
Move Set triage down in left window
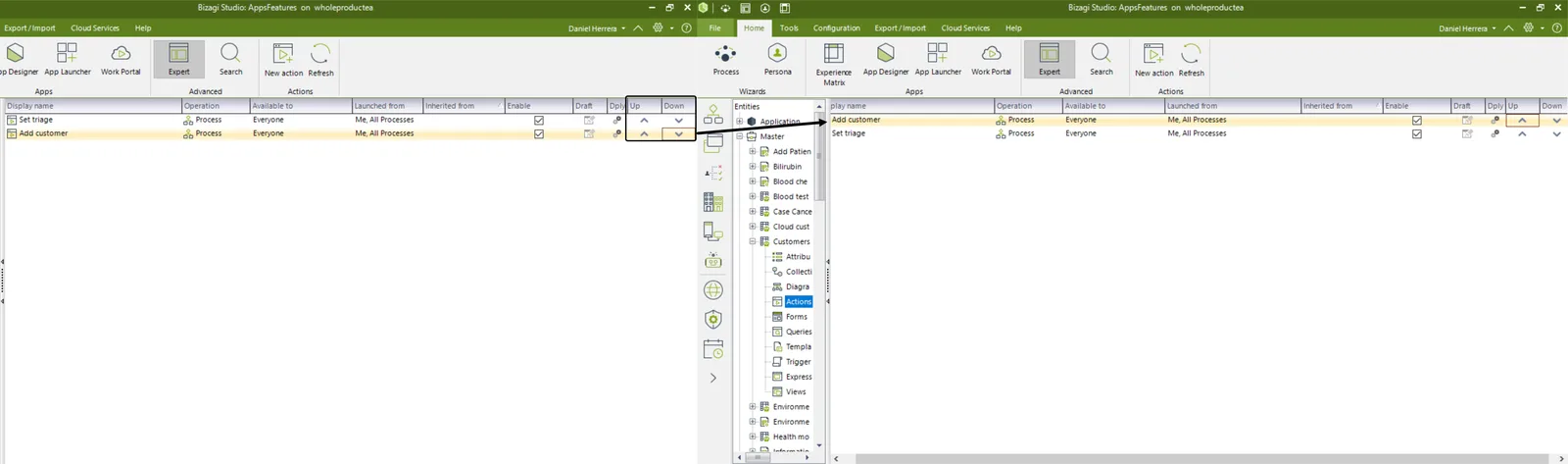click(x=678, y=120)
